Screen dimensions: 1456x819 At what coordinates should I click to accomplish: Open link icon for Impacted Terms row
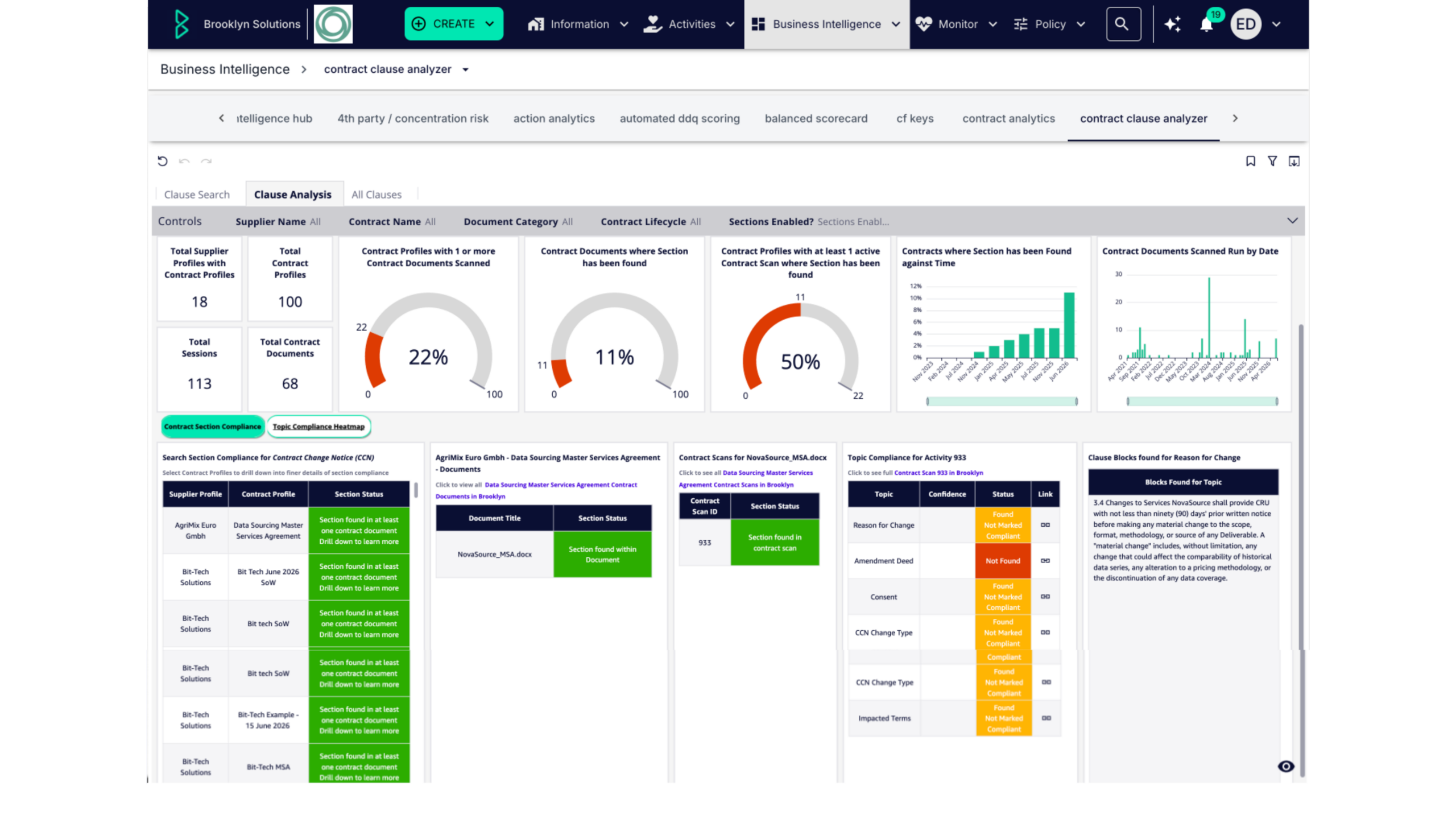click(x=1046, y=718)
